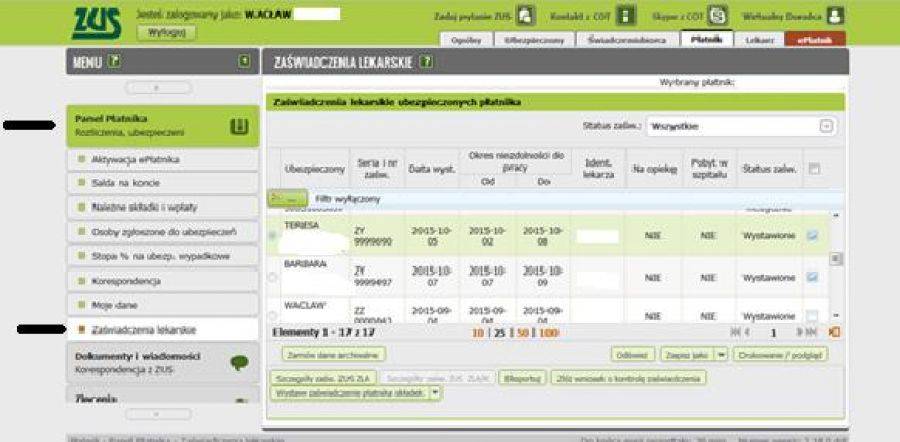Click the orange export icon by pagination

pyautogui.click(x=835, y=332)
